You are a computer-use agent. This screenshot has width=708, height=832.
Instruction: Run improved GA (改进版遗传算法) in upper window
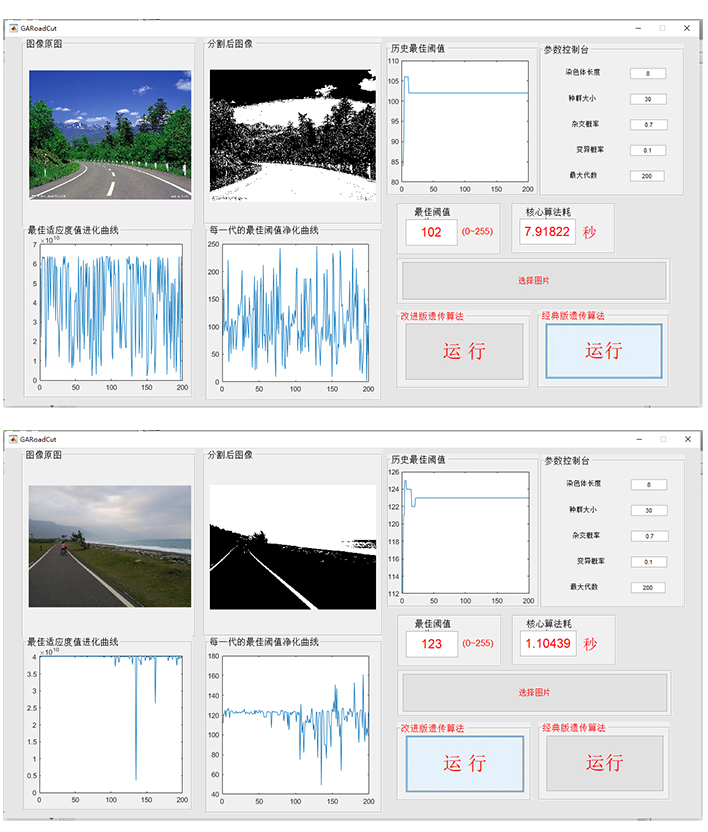(x=464, y=351)
